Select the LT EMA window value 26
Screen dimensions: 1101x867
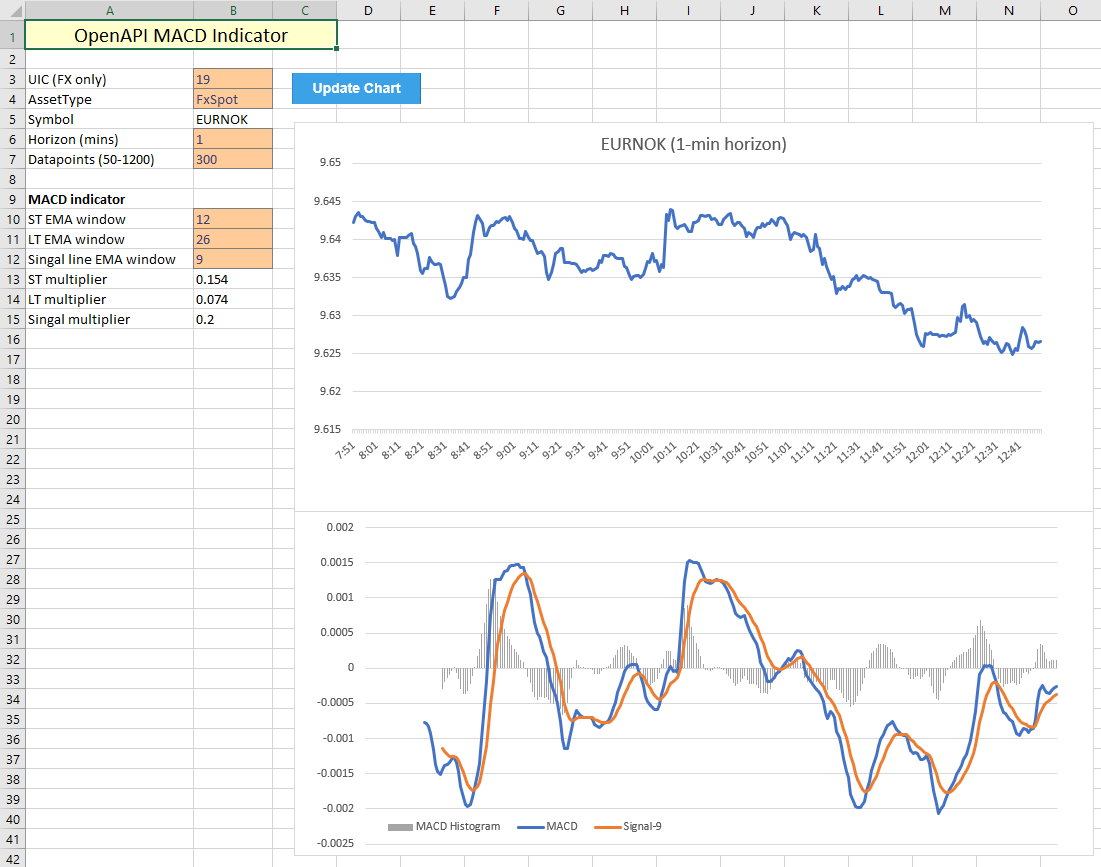click(232, 239)
